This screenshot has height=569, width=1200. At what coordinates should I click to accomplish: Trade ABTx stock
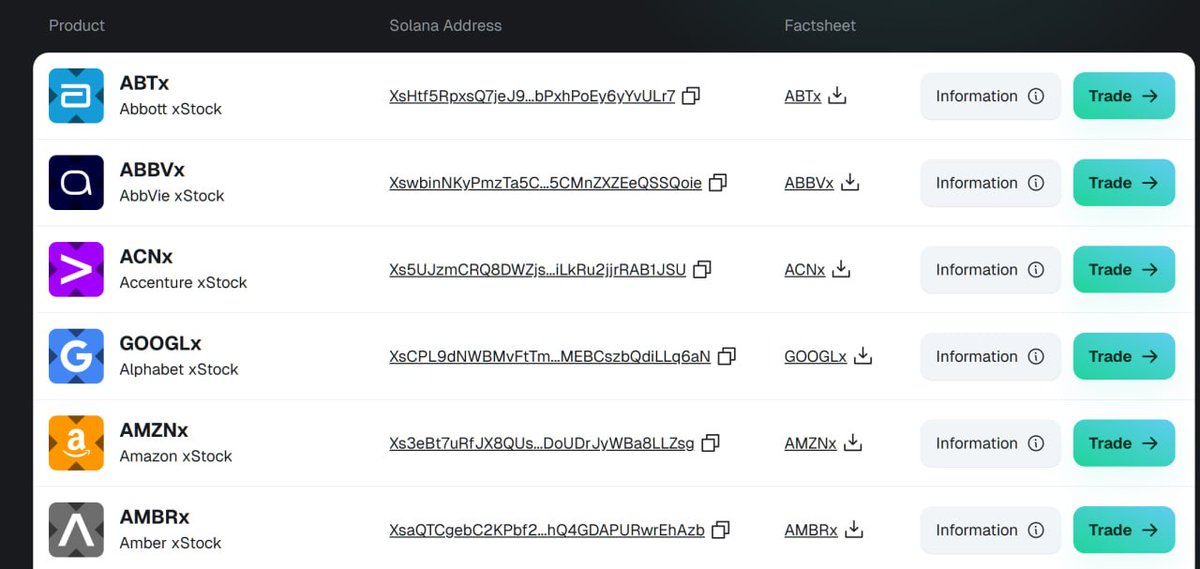[1124, 96]
